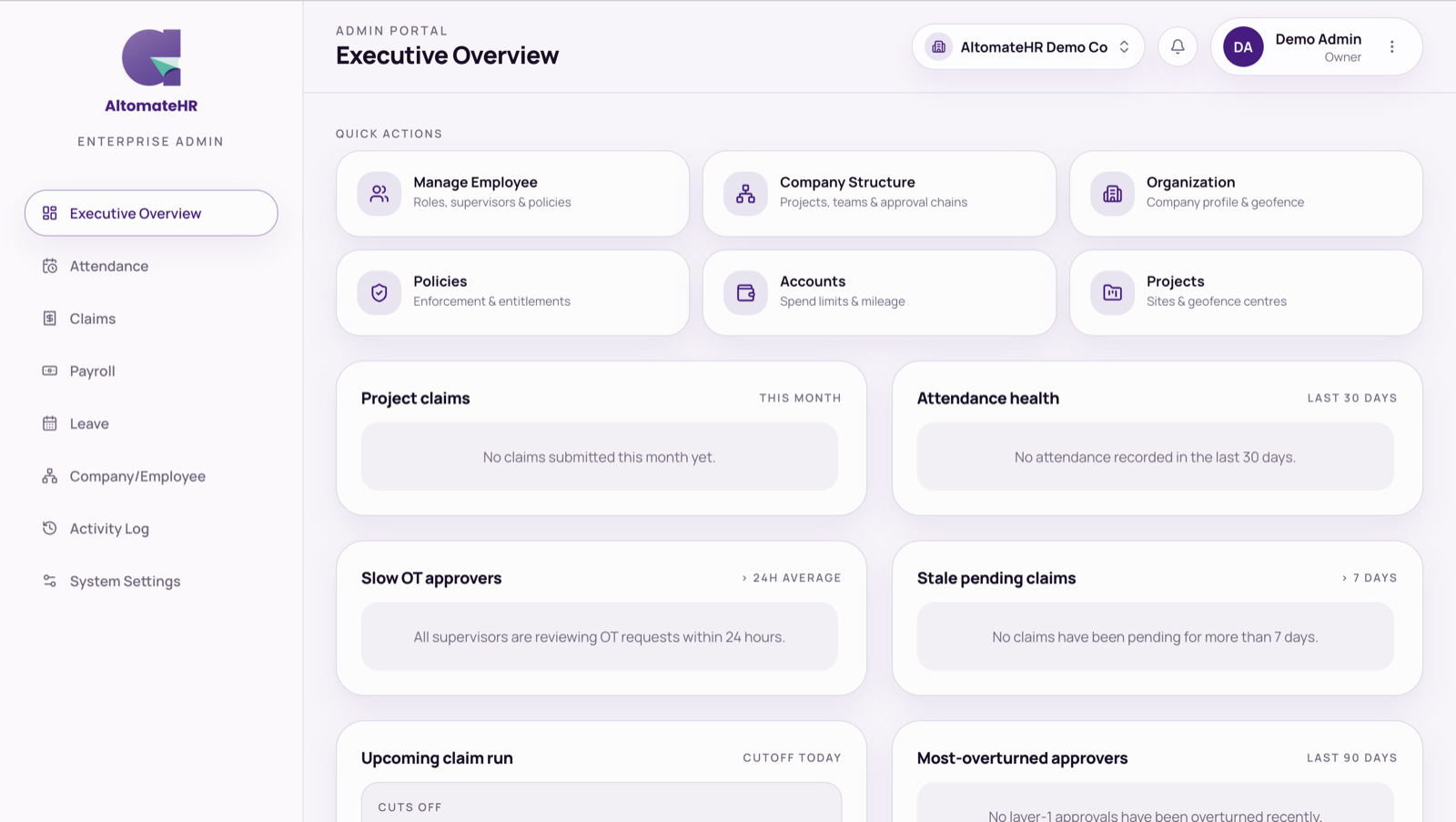Click the Demo Admin name
This screenshot has height=822, width=1456.
point(1318,39)
